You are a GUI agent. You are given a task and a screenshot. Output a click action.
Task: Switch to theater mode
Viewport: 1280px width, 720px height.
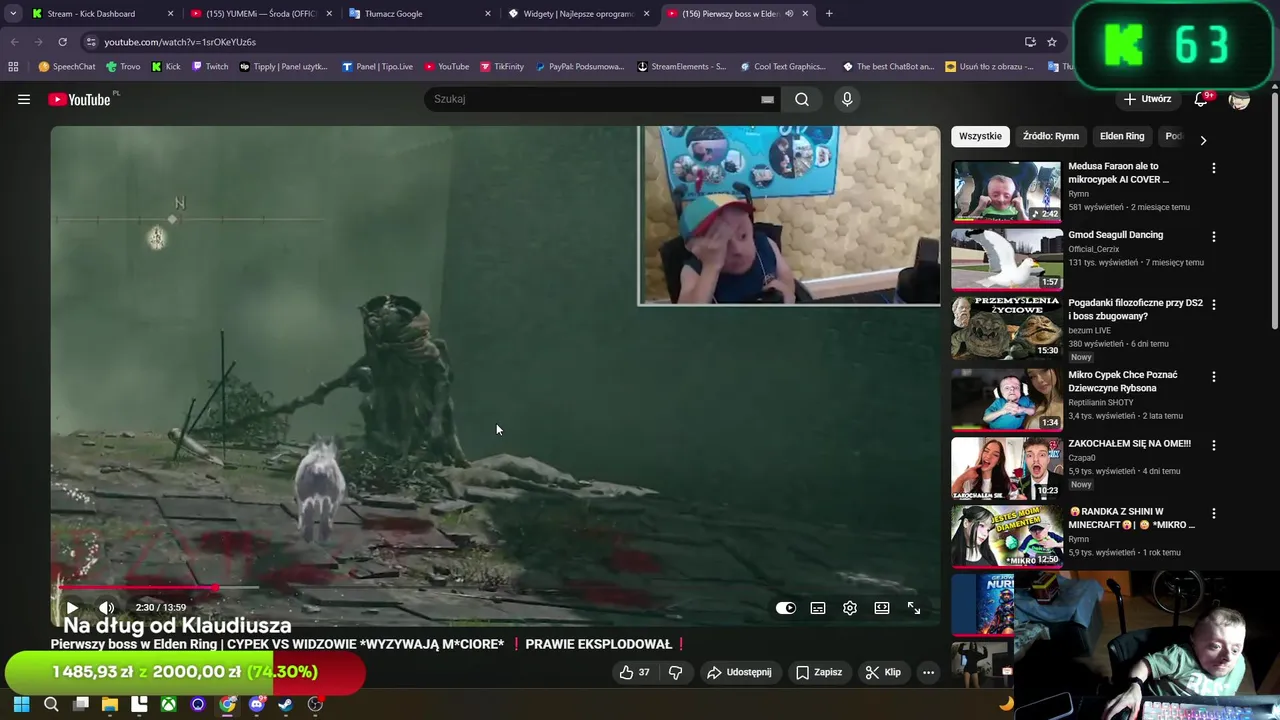pyautogui.click(x=882, y=607)
